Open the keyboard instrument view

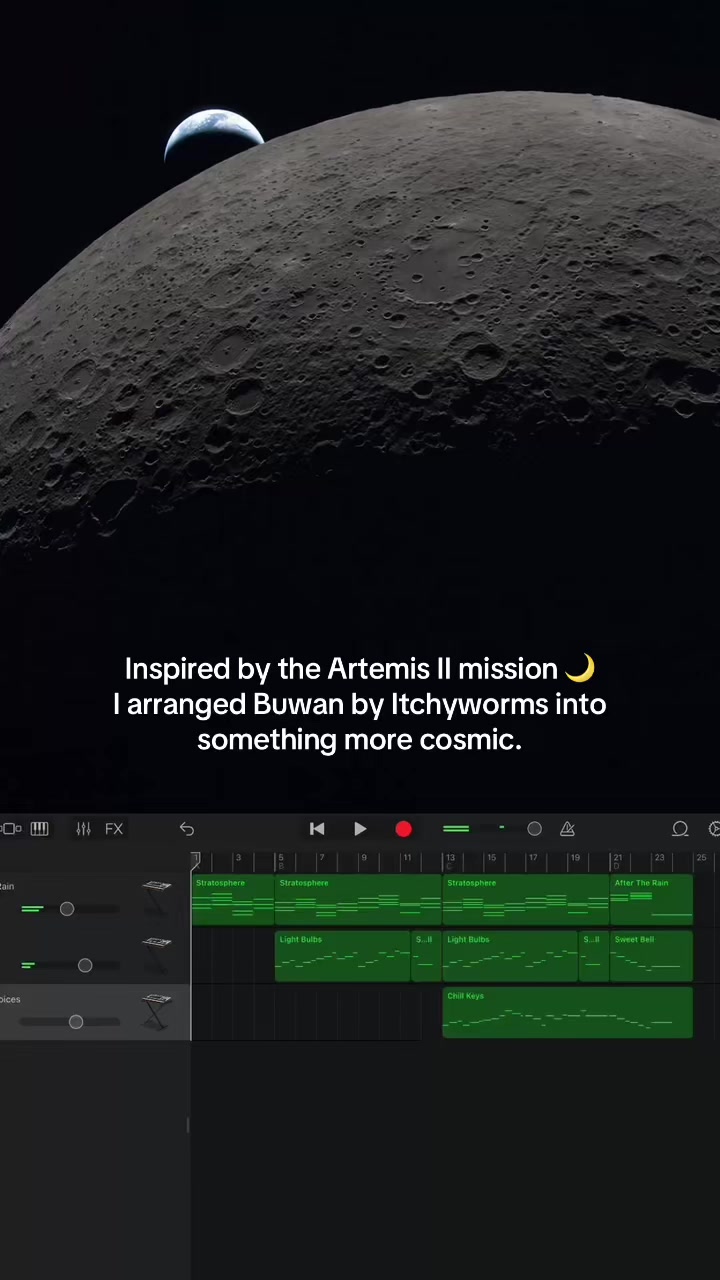(39, 829)
